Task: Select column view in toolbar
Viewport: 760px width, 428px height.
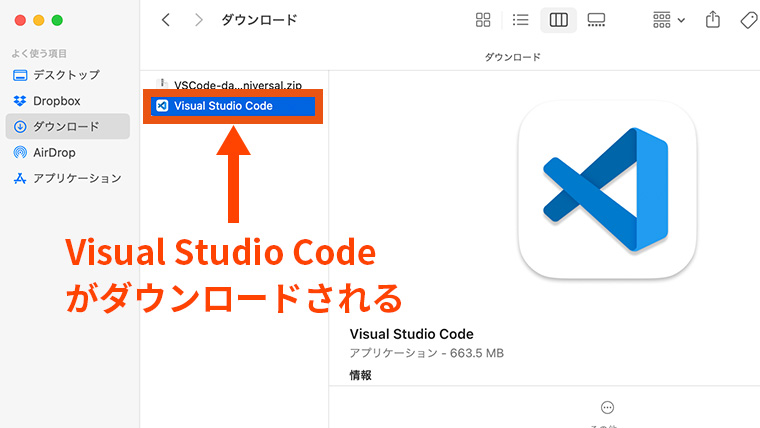Action: [558, 20]
